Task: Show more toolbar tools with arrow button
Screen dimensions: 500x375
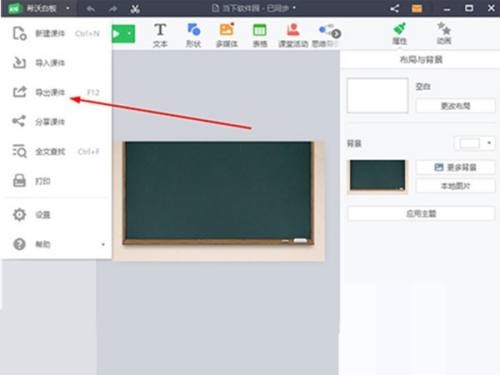Action: [336, 33]
